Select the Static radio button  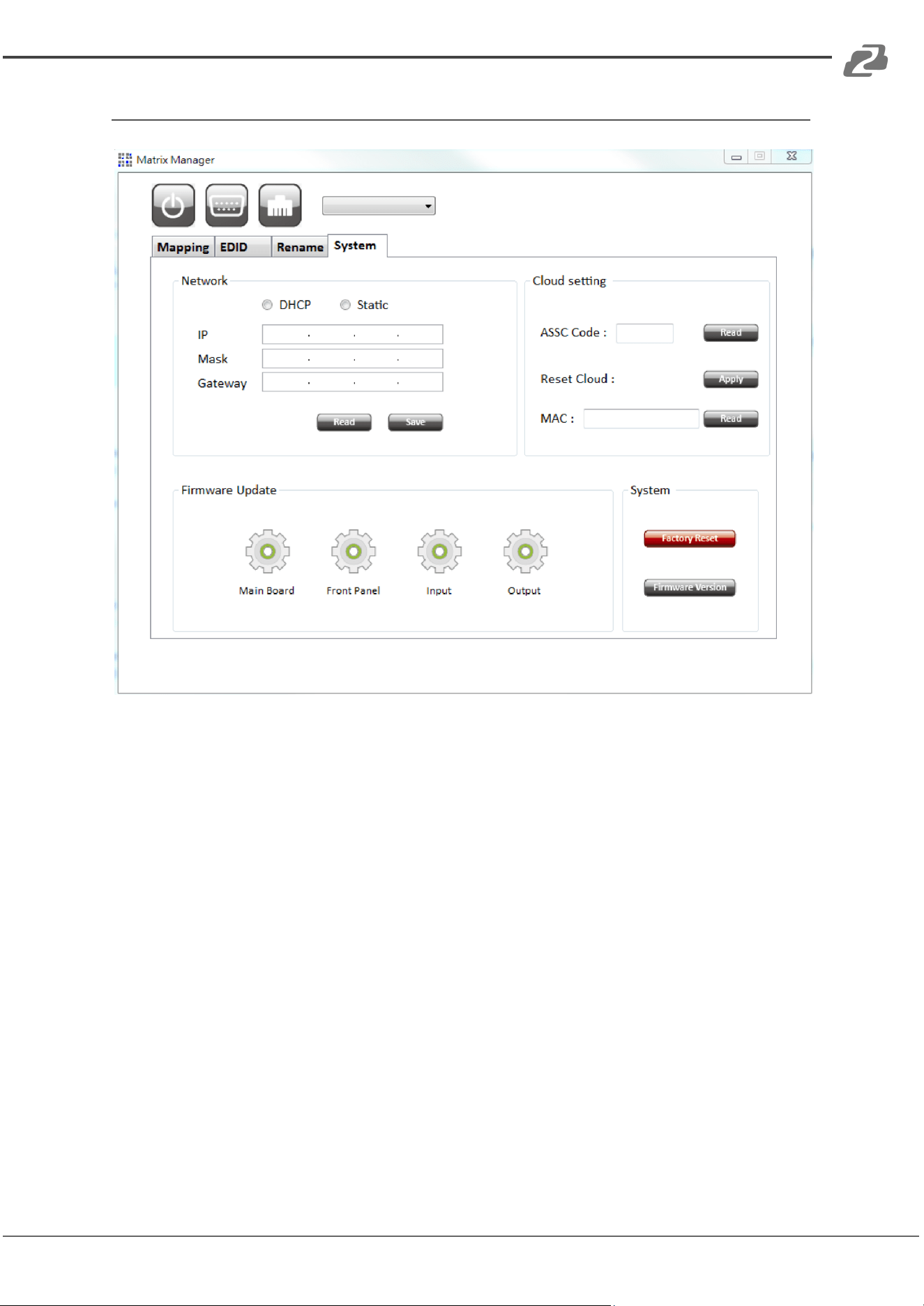(345, 305)
